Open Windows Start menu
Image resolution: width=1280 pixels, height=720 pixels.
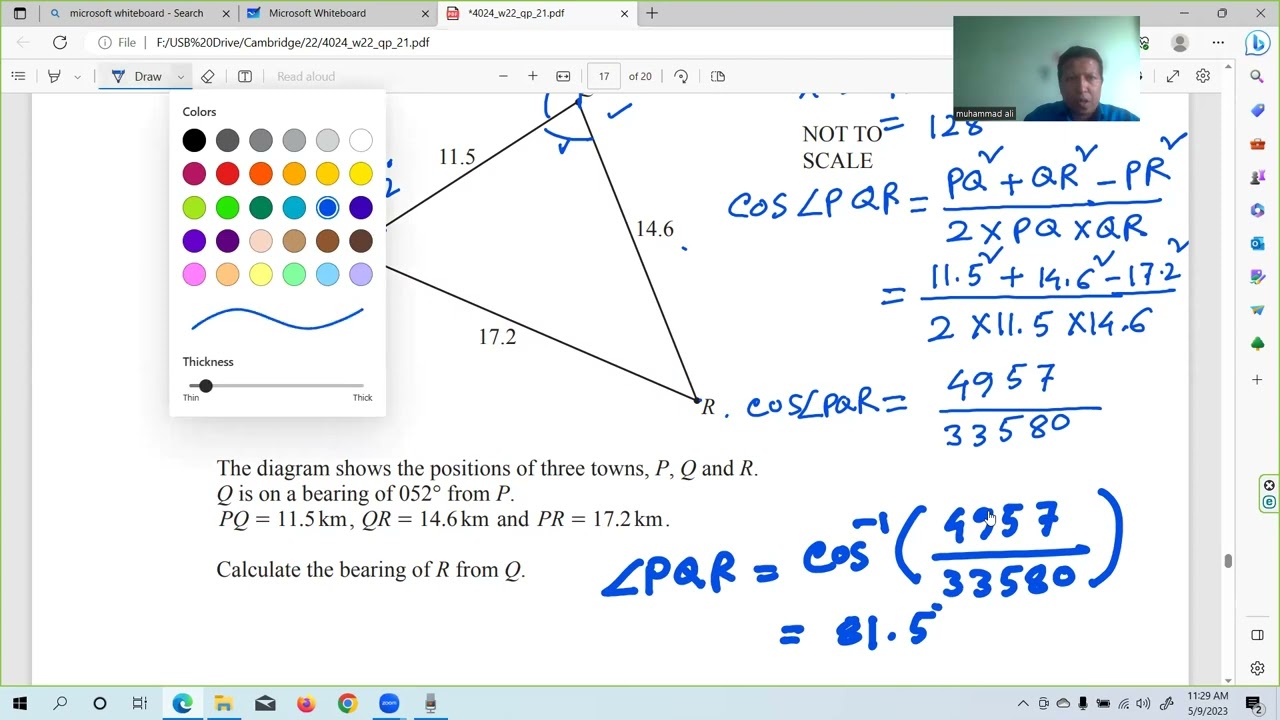(19, 704)
